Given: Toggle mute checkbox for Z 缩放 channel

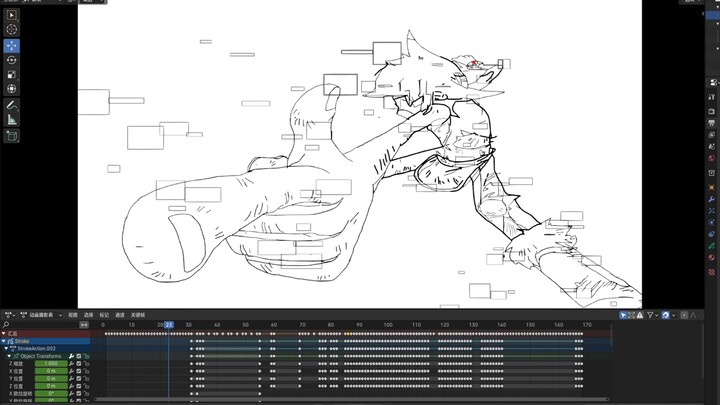Looking at the screenshot, I should click(79, 364).
